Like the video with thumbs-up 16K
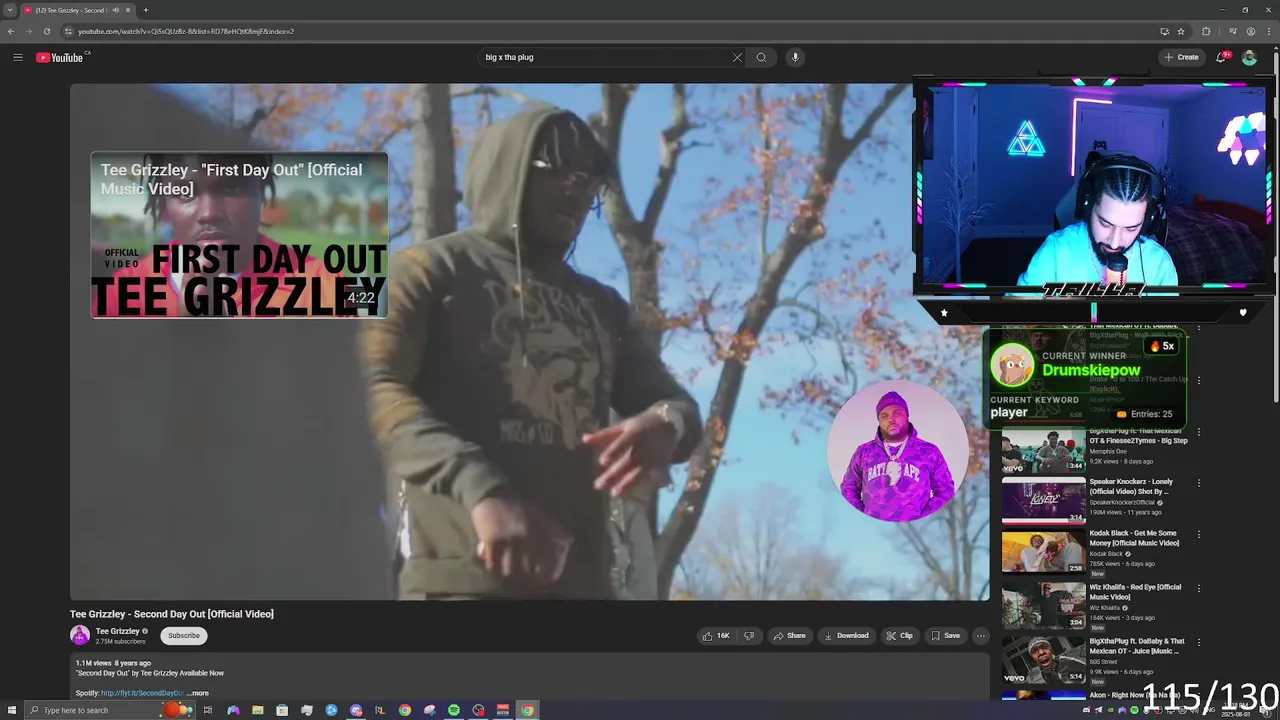1280x720 pixels. click(x=716, y=636)
